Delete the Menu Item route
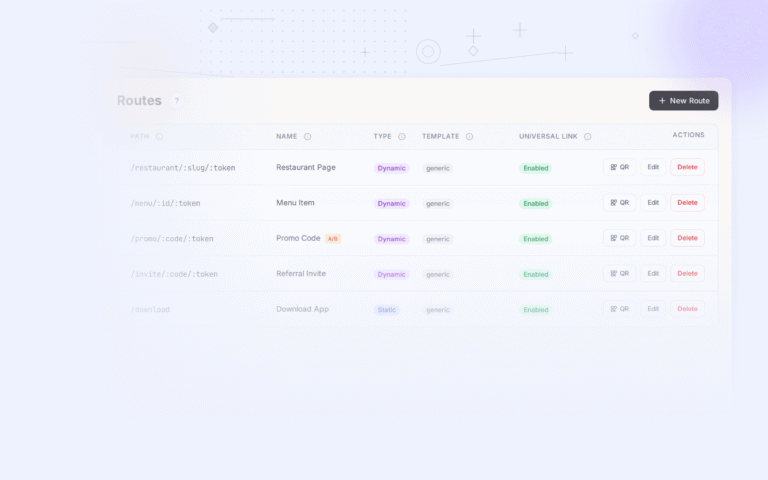The width and height of the screenshot is (768, 480). (x=687, y=202)
